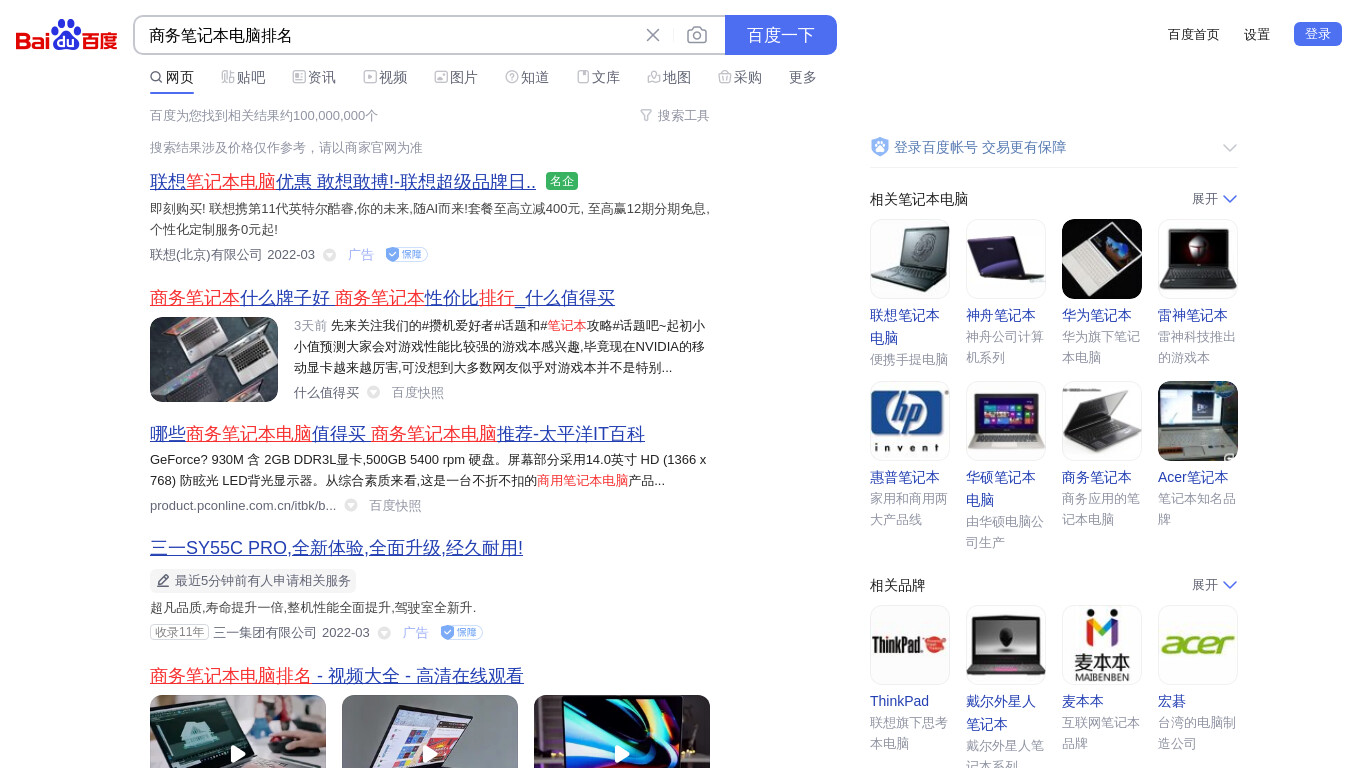Image resolution: width=1366 pixels, height=768 pixels.
Task: Click the Baidu logo
Action: pos(67,35)
